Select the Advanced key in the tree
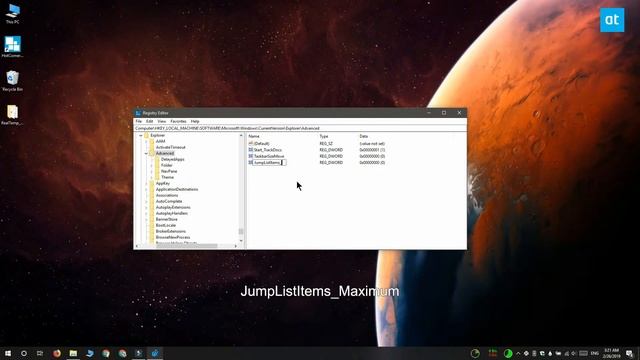 point(164,153)
